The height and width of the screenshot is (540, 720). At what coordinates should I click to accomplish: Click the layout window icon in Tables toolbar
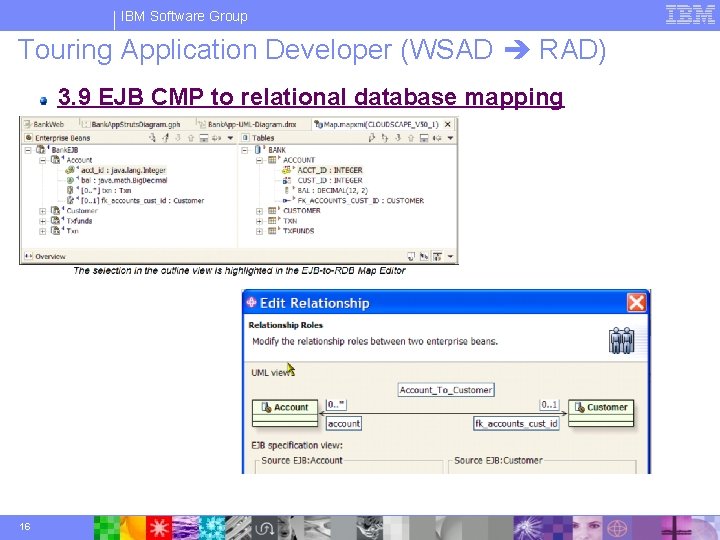click(424, 138)
